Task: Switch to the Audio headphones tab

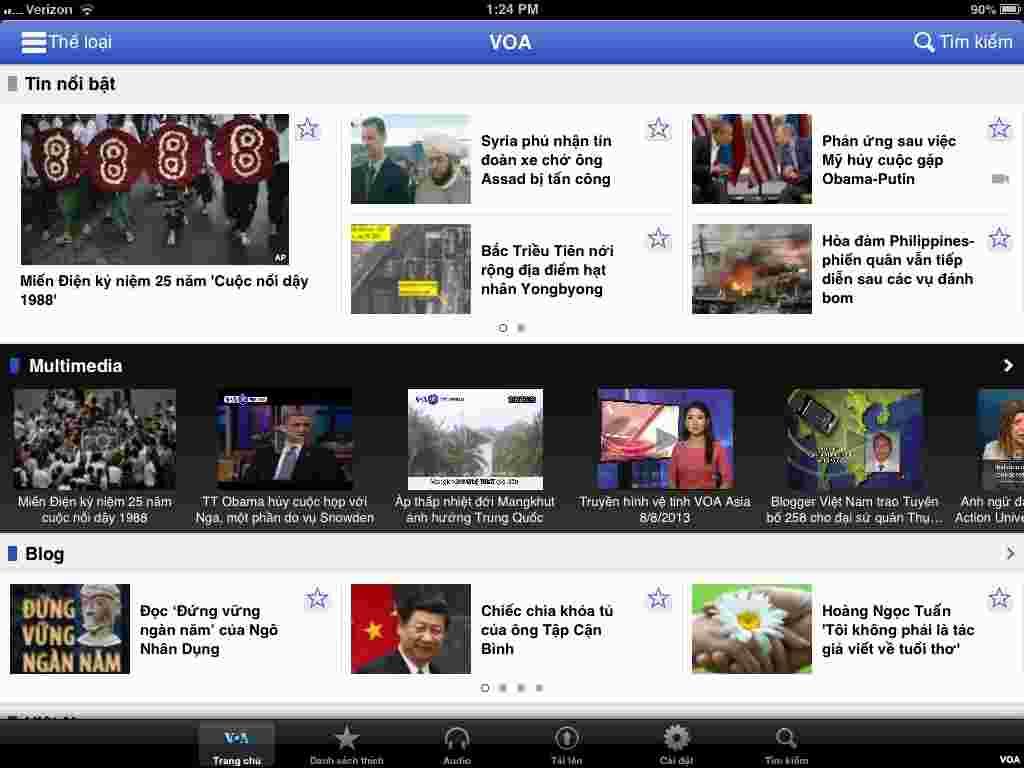Action: point(456,745)
